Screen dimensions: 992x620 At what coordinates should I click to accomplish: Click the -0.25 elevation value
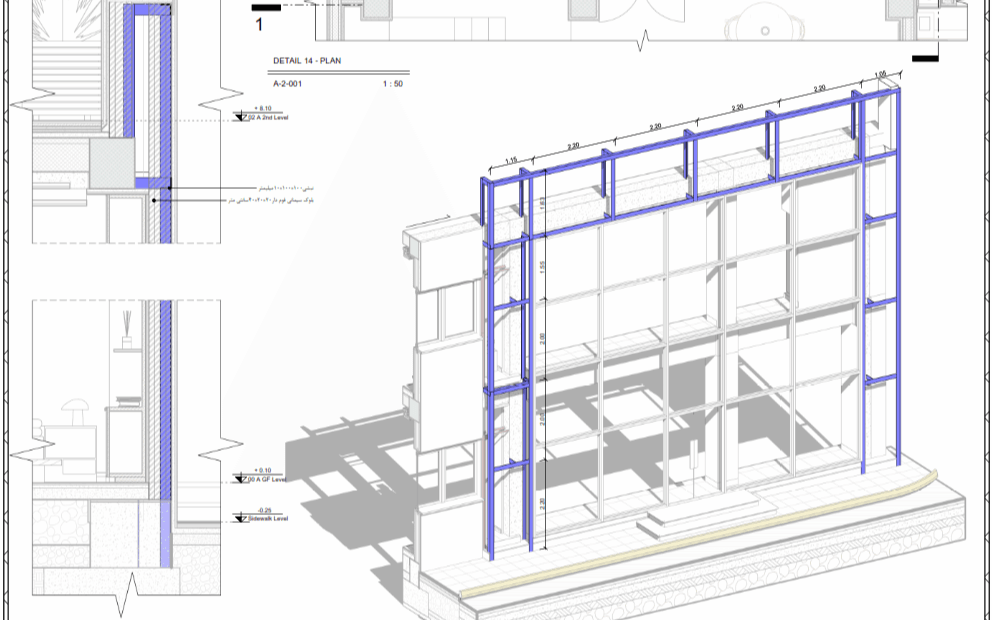(264, 510)
